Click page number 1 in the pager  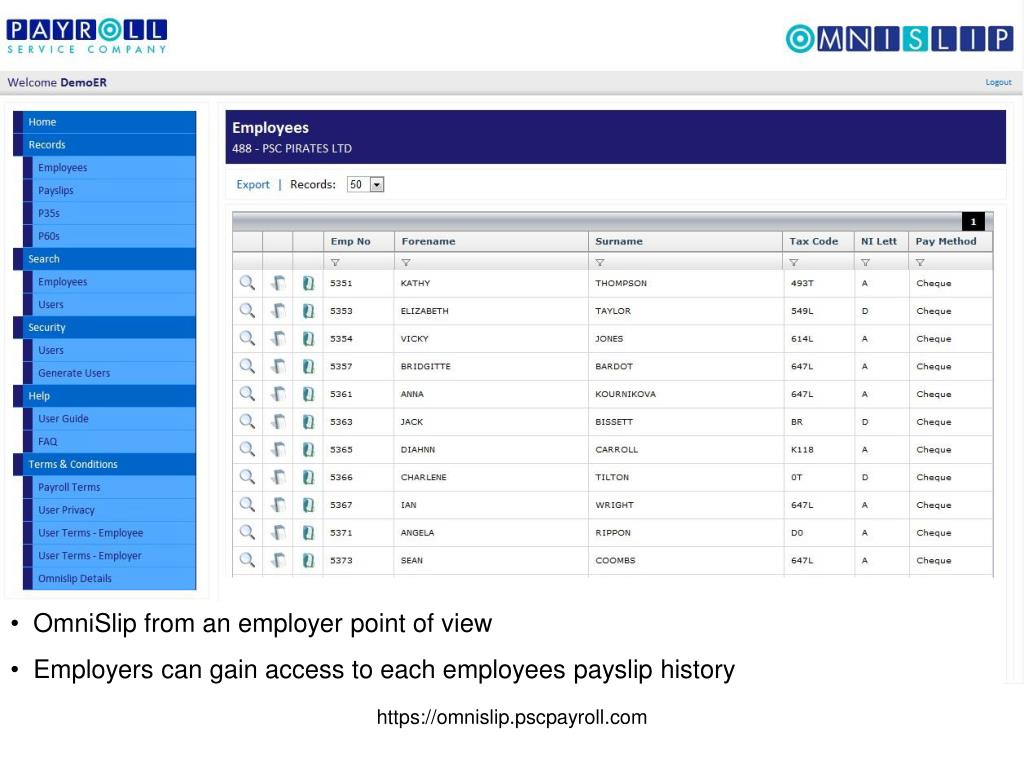point(973,221)
